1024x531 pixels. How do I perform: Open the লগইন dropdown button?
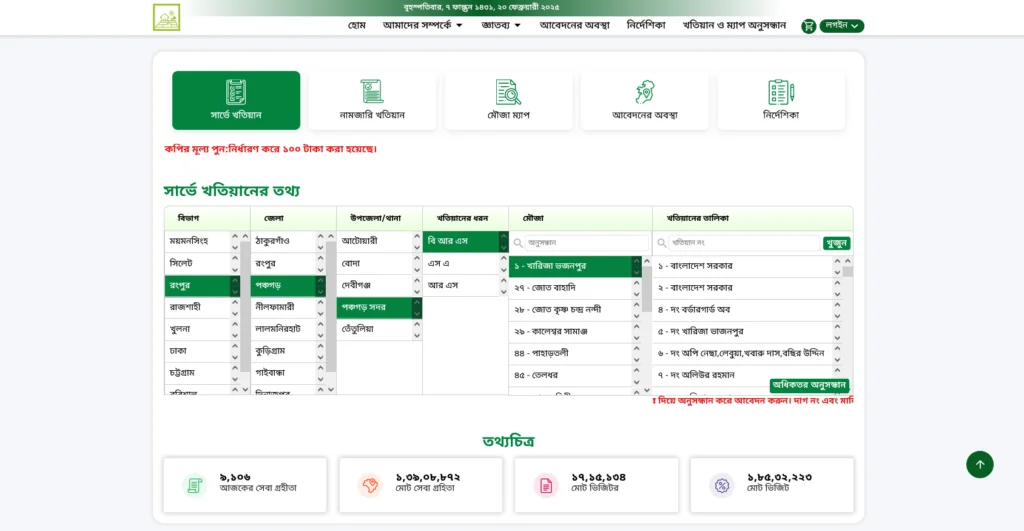coord(842,25)
